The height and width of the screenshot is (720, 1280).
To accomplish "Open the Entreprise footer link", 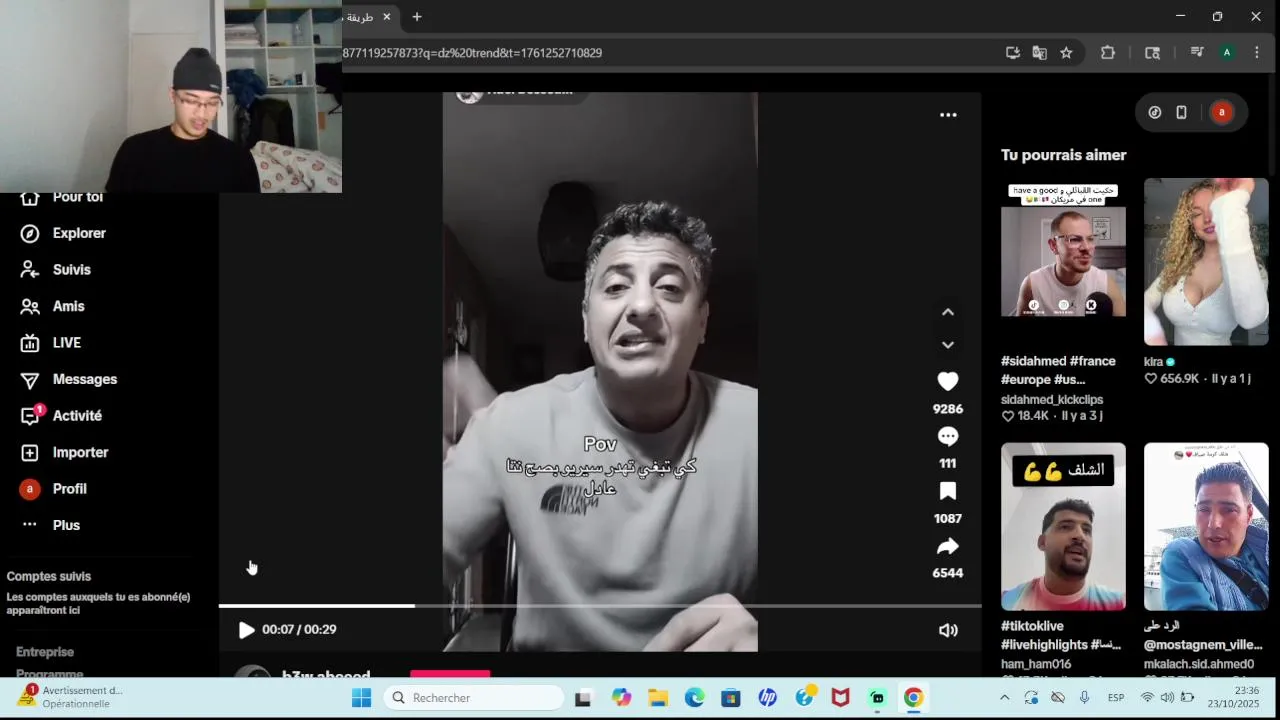I will coord(45,652).
